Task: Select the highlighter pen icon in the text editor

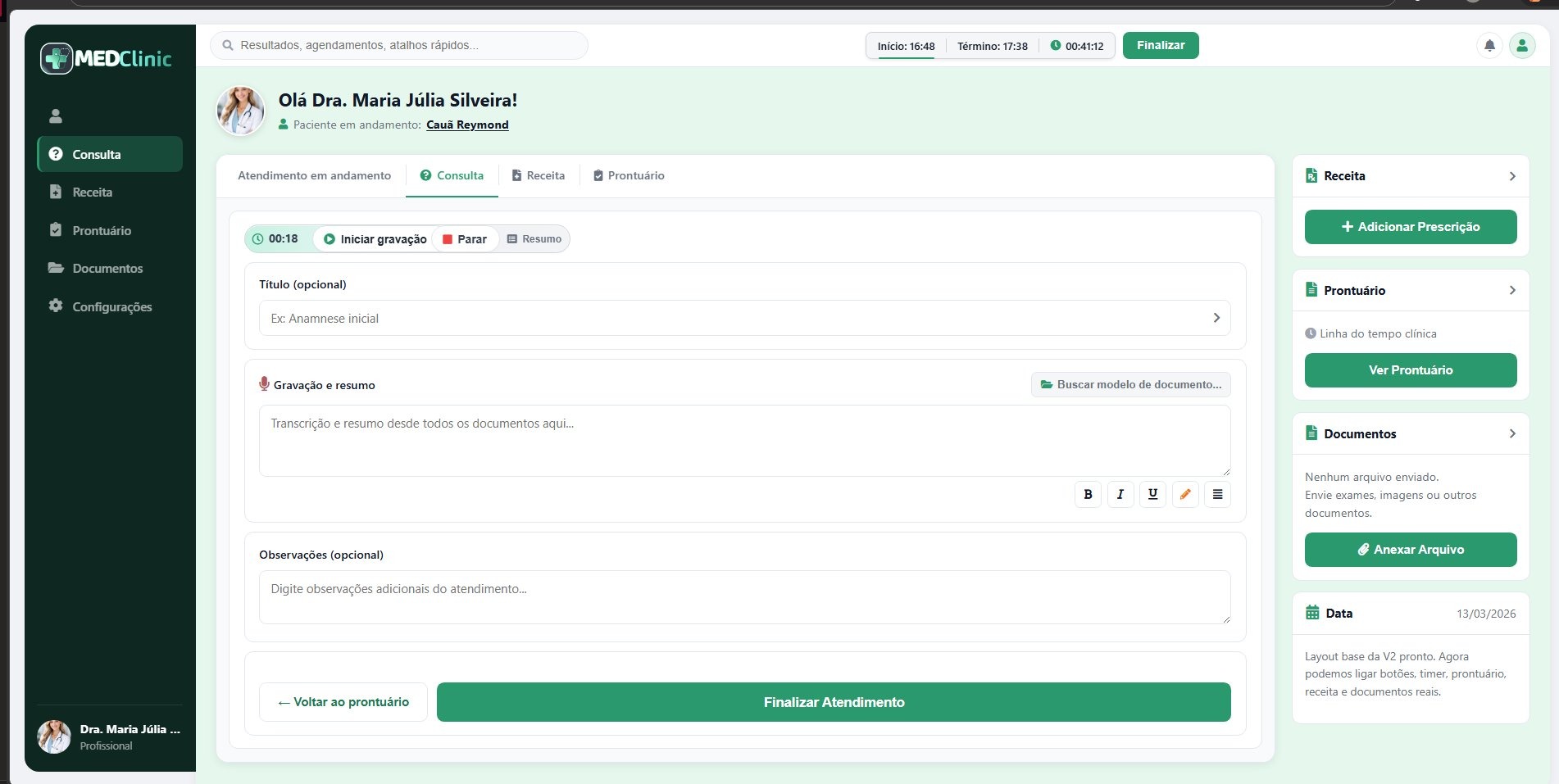Action: [x=1184, y=494]
